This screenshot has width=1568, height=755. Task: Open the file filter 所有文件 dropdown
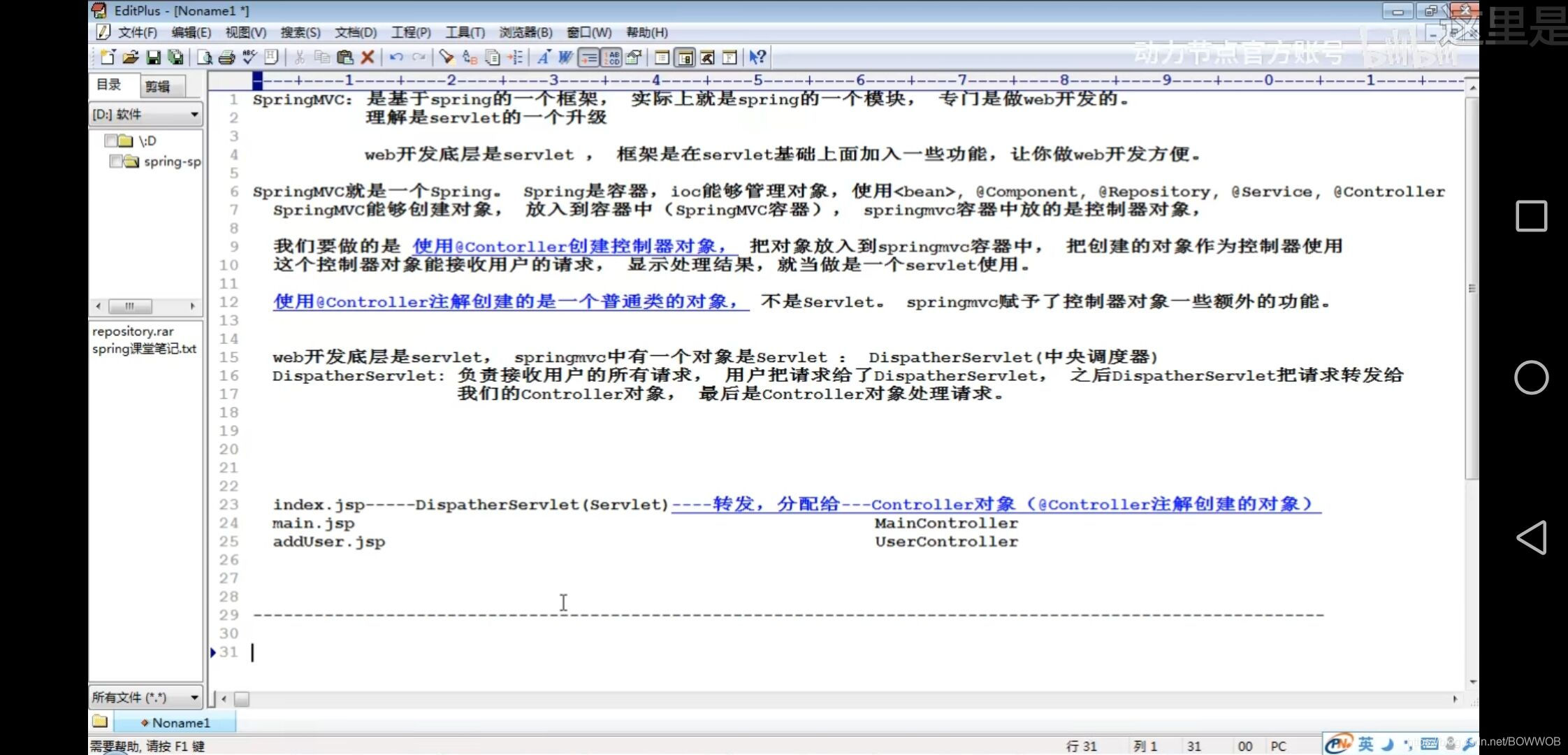[x=194, y=697]
